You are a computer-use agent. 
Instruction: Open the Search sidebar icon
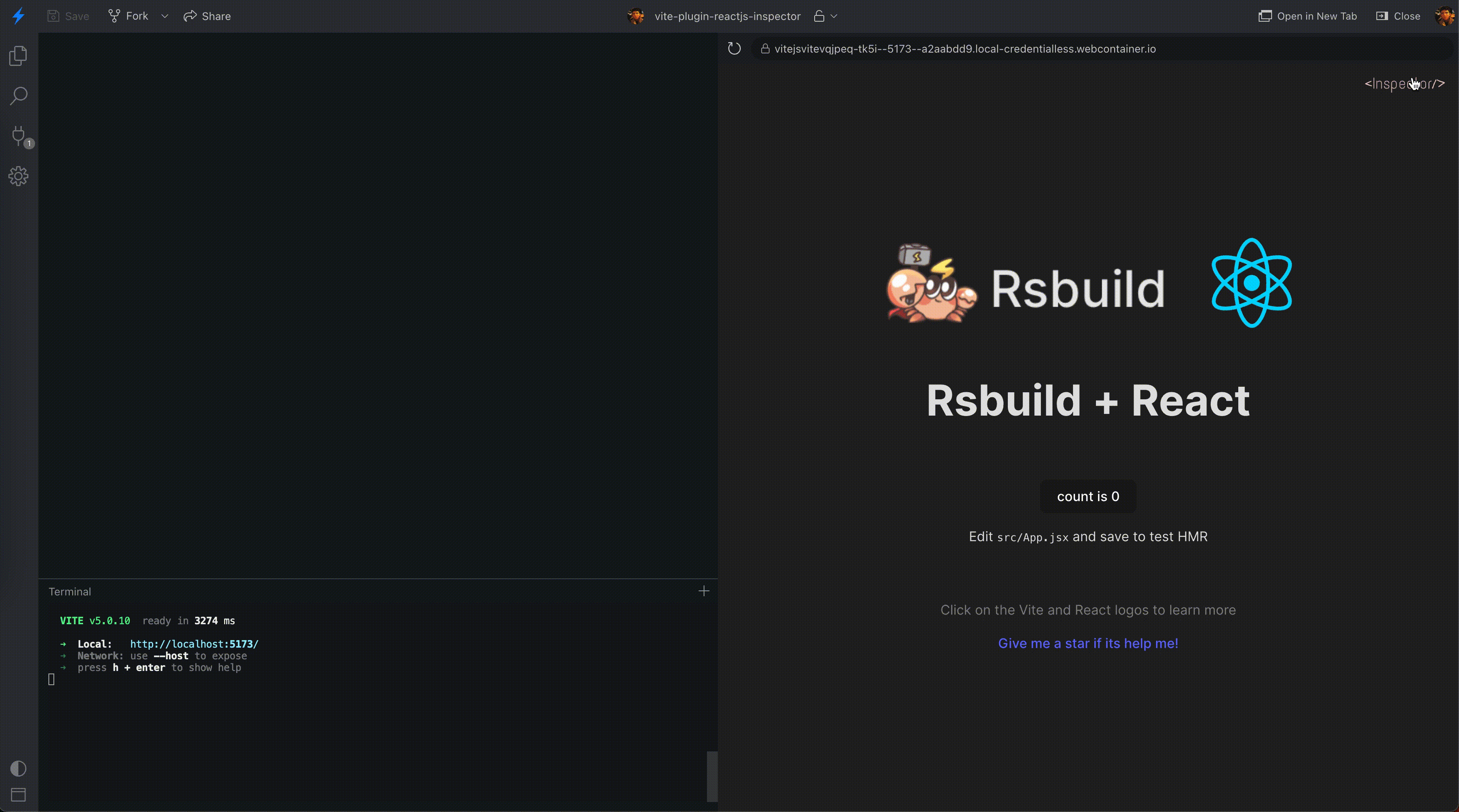(x=18, y=96)
